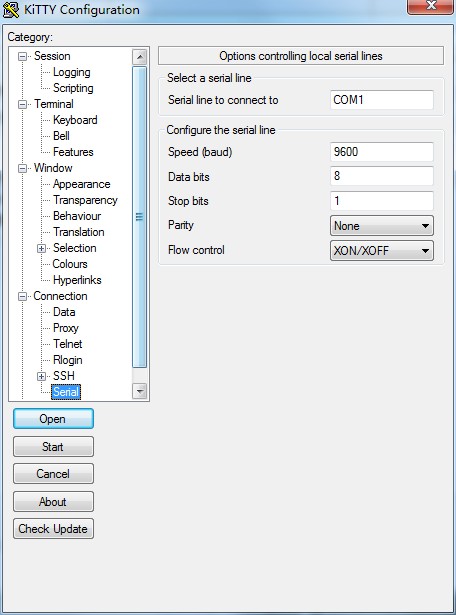Click the Check Update button

pos(53,529)
